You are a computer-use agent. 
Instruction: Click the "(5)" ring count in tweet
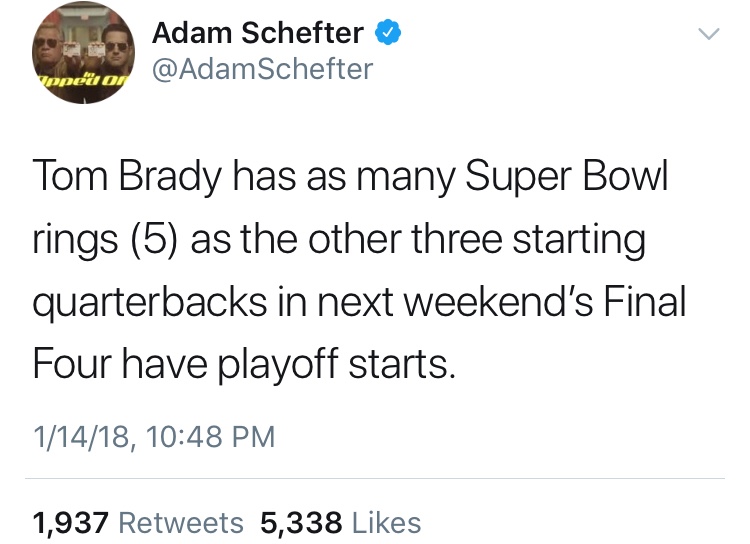[154, 239]
